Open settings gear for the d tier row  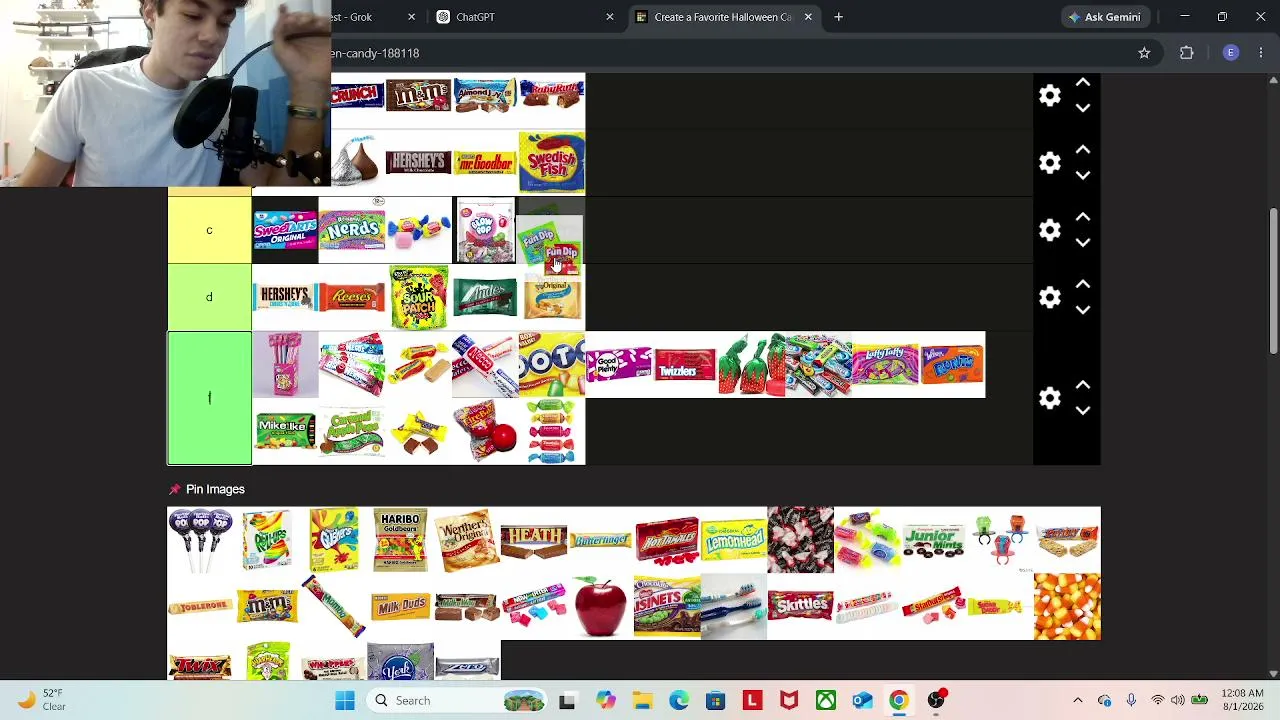[1049, 297]
